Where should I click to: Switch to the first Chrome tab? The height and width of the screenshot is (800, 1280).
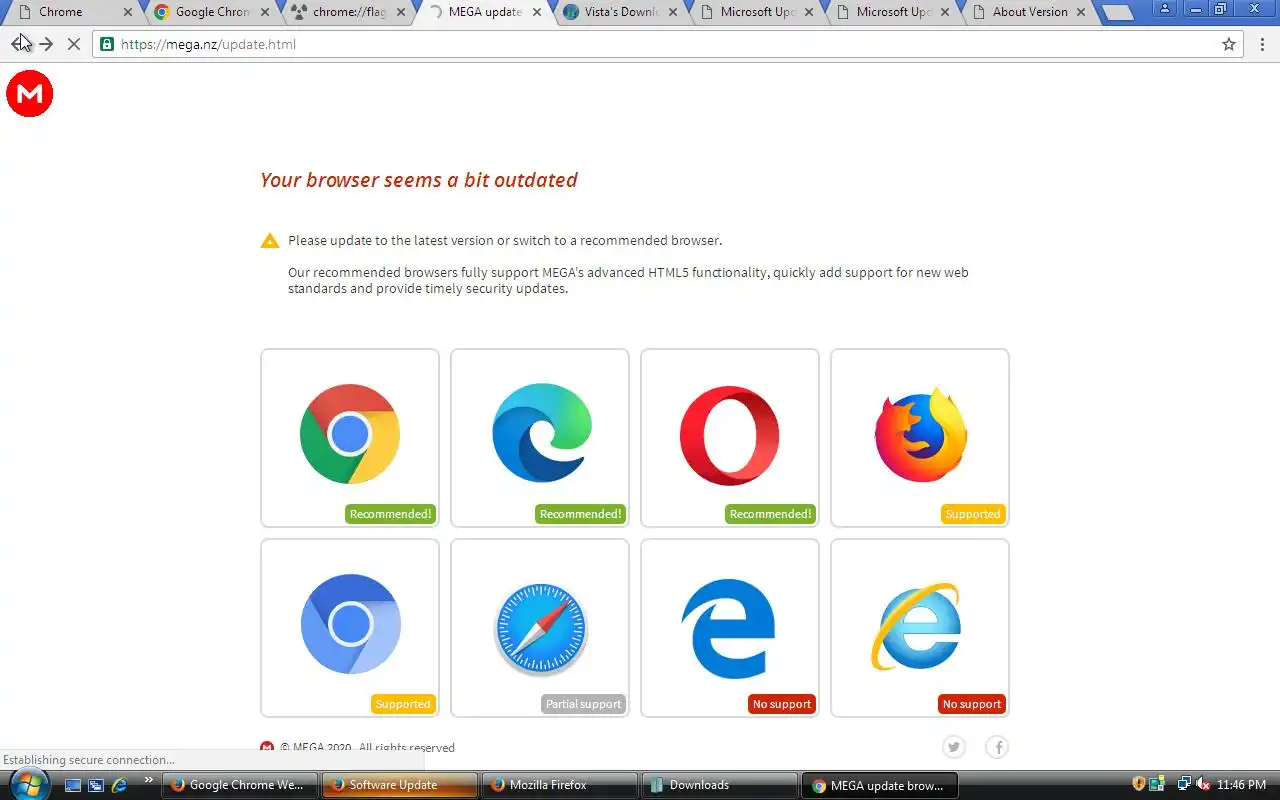point(72,12)
